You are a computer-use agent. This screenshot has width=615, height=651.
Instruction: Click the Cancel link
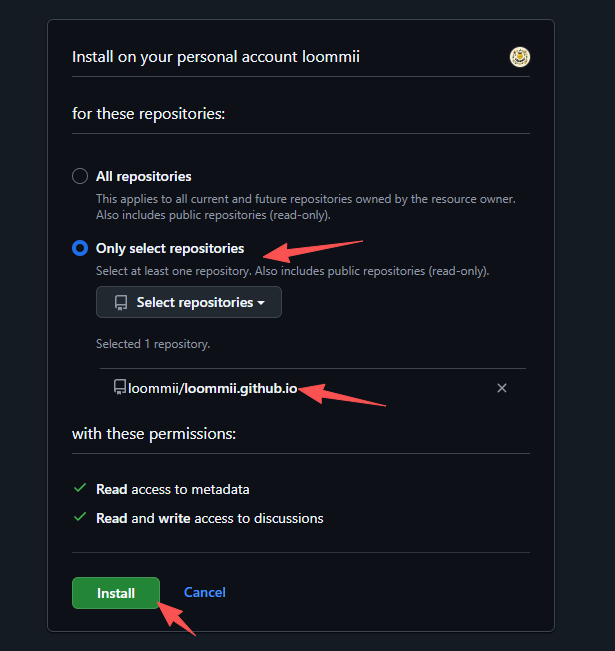click(x=205, y=592)
